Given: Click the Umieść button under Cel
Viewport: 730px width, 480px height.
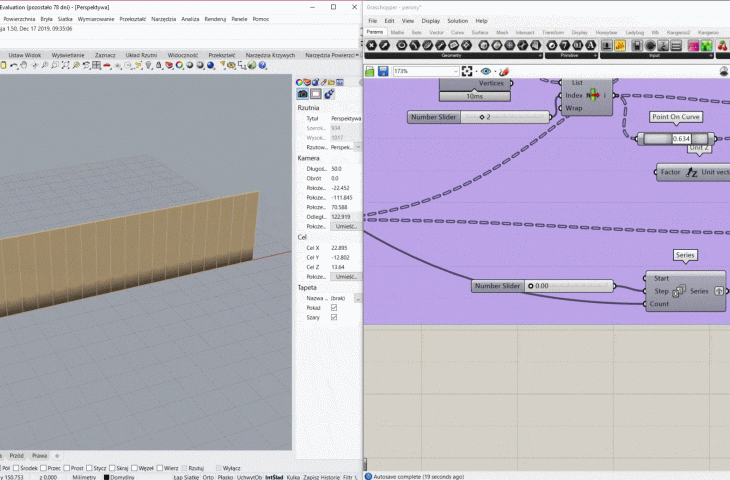Looking at the screenshot, I should tap(346, 277).
